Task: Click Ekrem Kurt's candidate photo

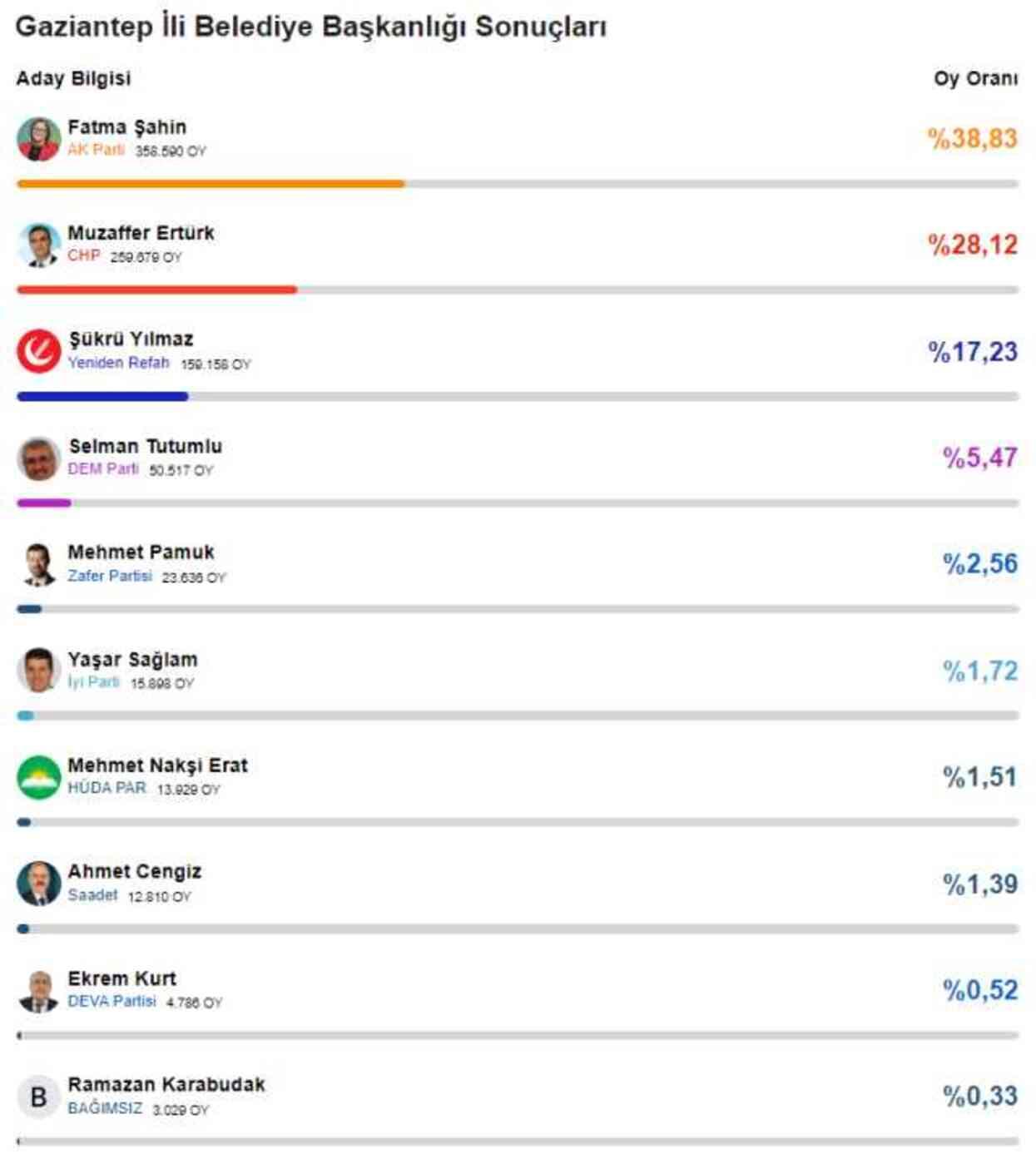Action: click(x=38, y=990)
